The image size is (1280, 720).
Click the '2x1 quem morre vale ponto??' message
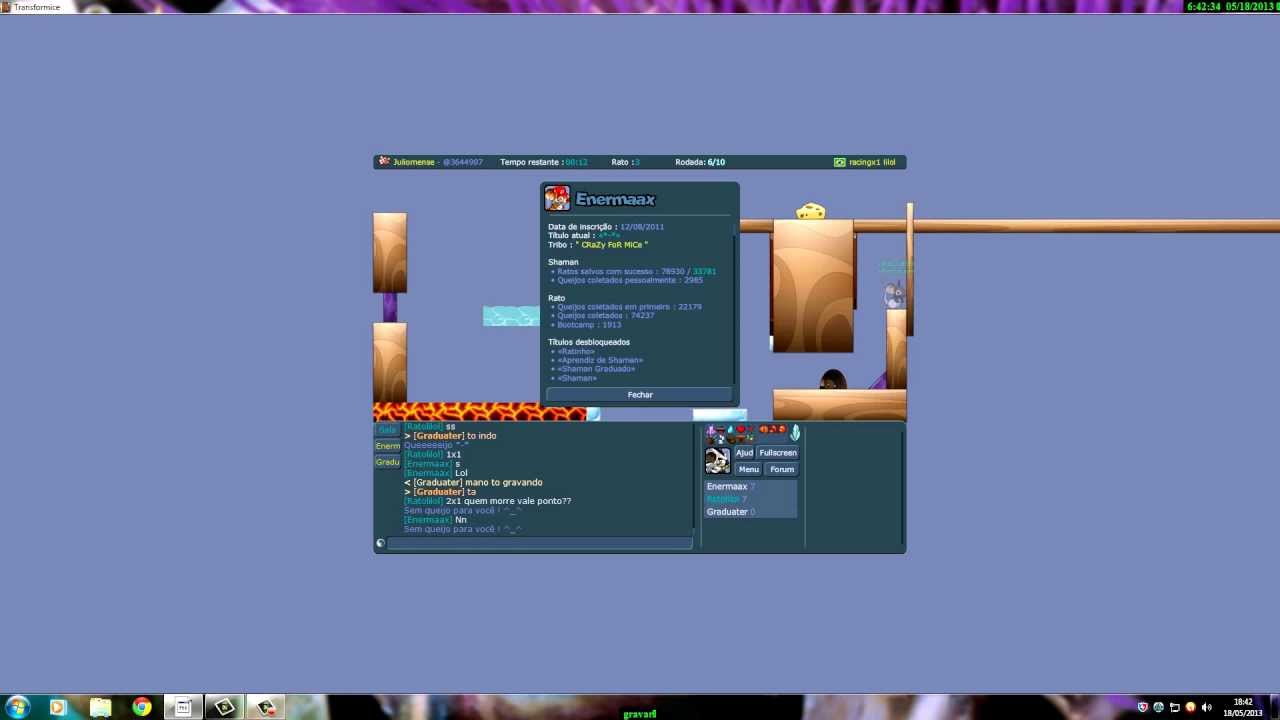pos(509,501)
